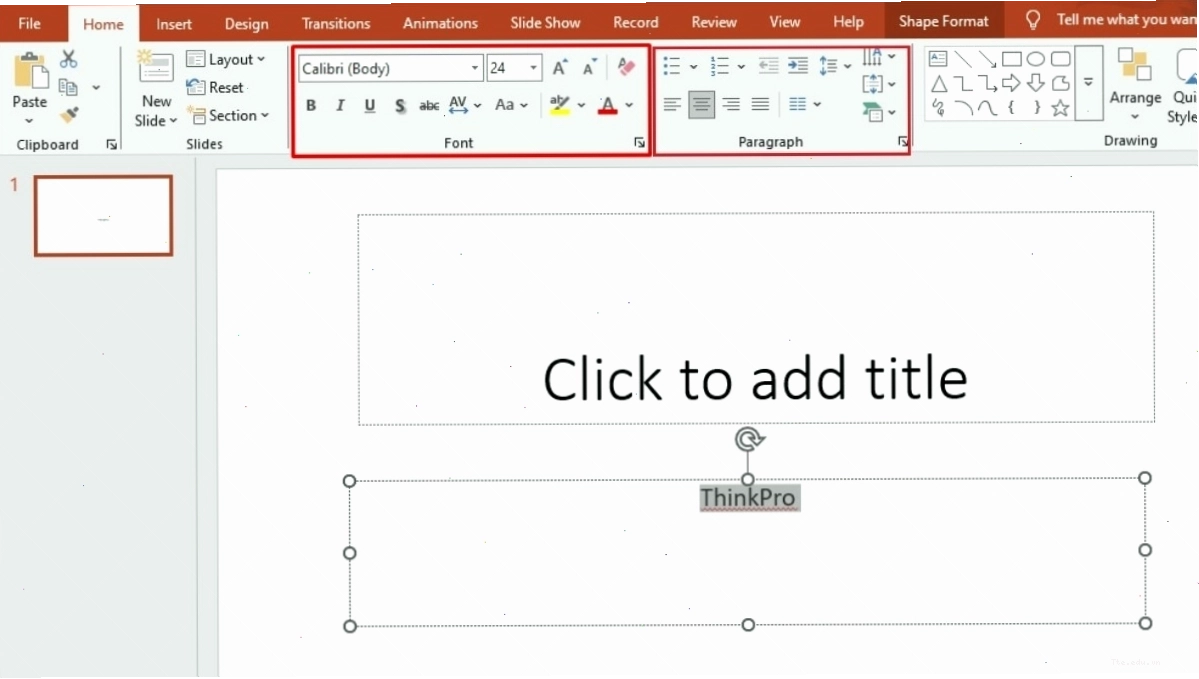Expand the shapes gallery More button
Screen dimensions: 1199x679
[1088, 83]
